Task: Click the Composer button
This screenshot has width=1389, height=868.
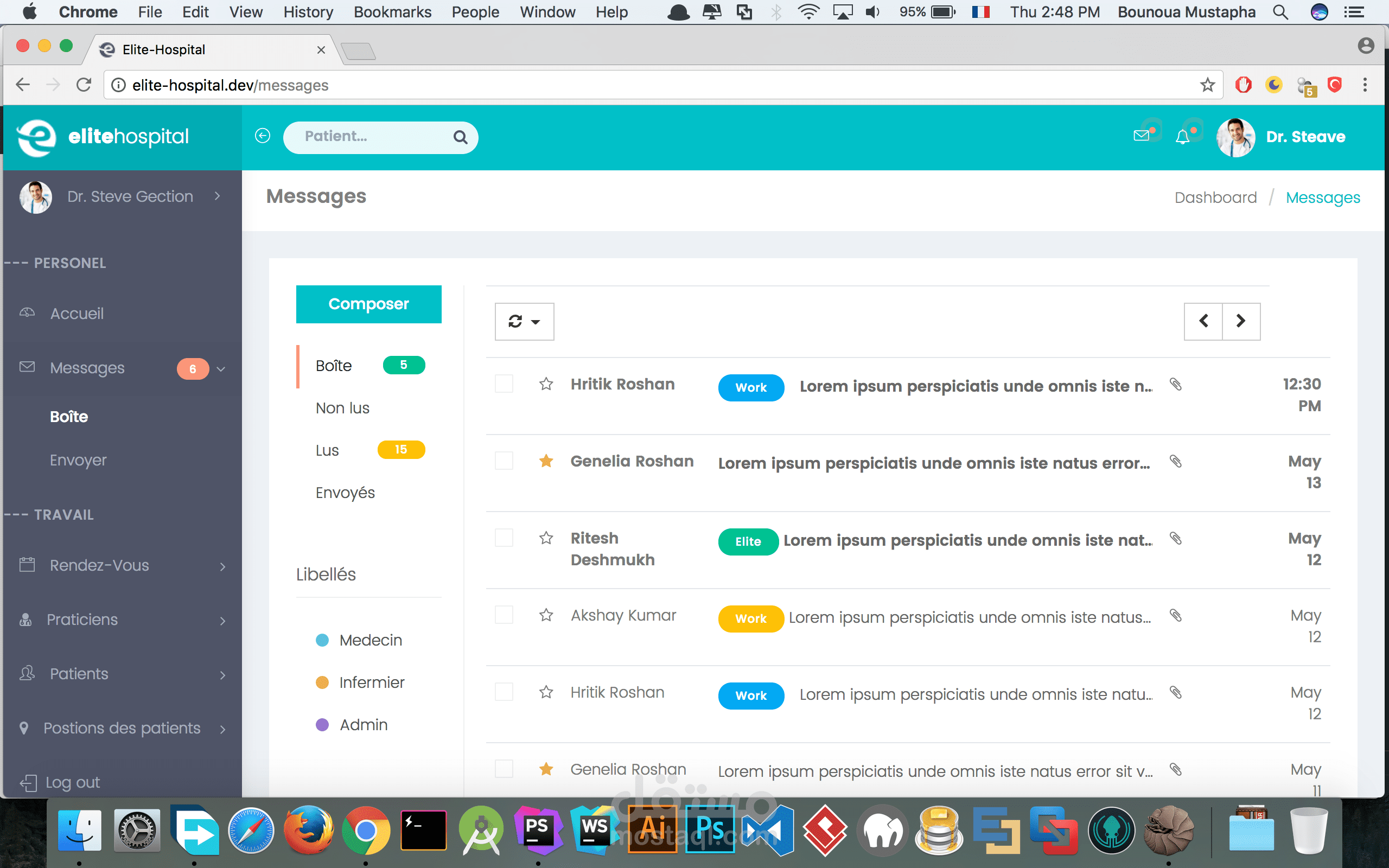Action: pyautogui.click(x=368, y=304)
